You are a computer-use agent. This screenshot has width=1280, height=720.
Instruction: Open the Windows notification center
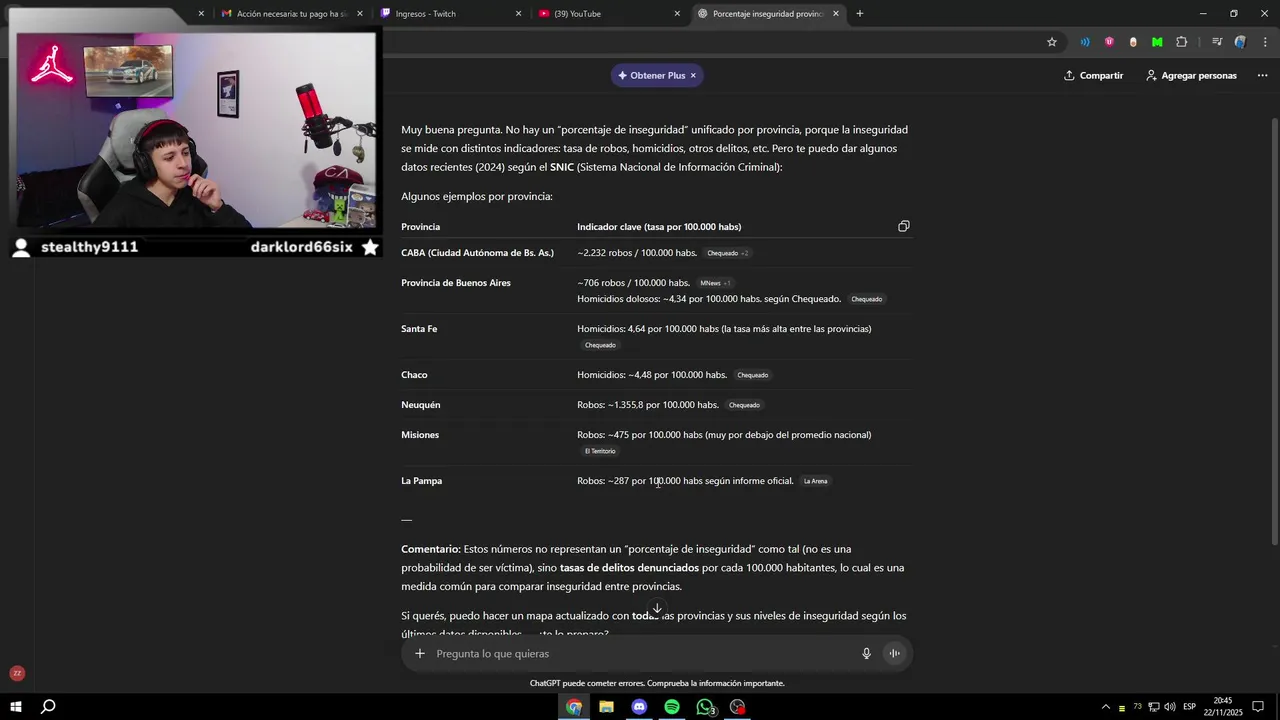coord(1258,707)
